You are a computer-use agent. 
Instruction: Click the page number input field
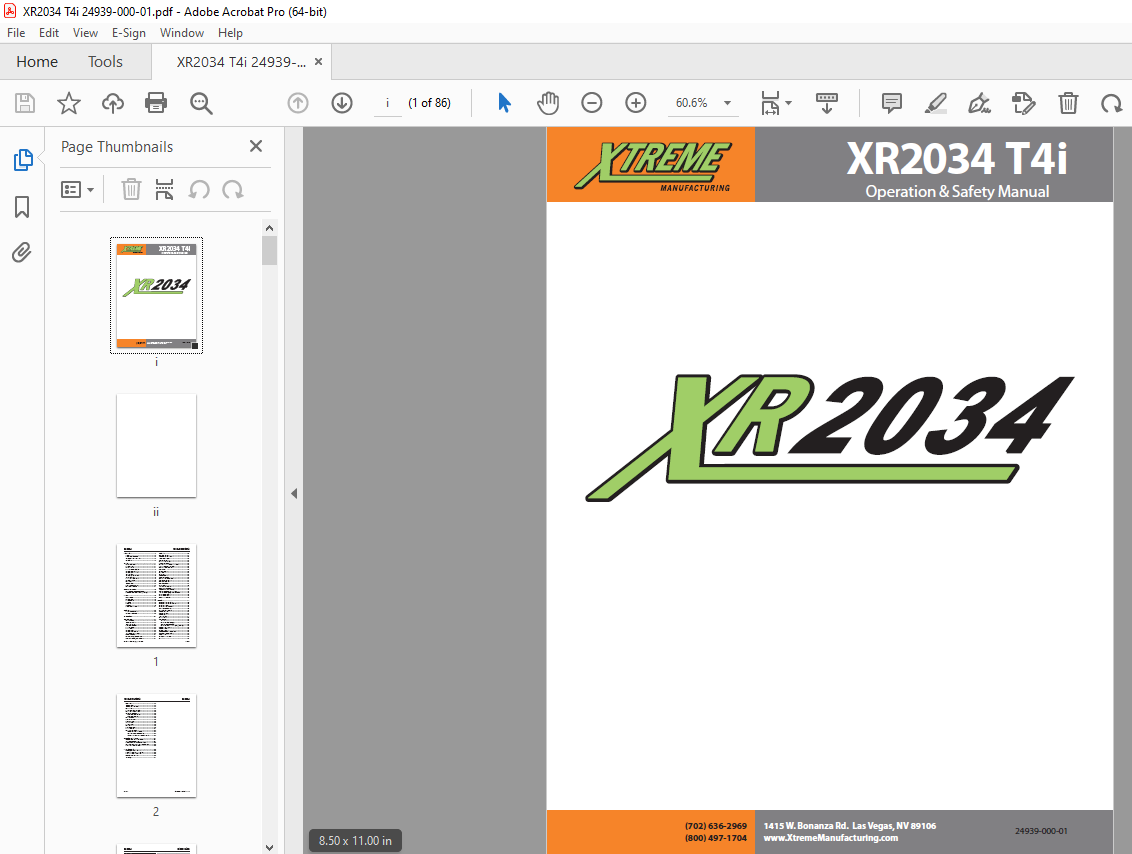[x=388, y=103]
